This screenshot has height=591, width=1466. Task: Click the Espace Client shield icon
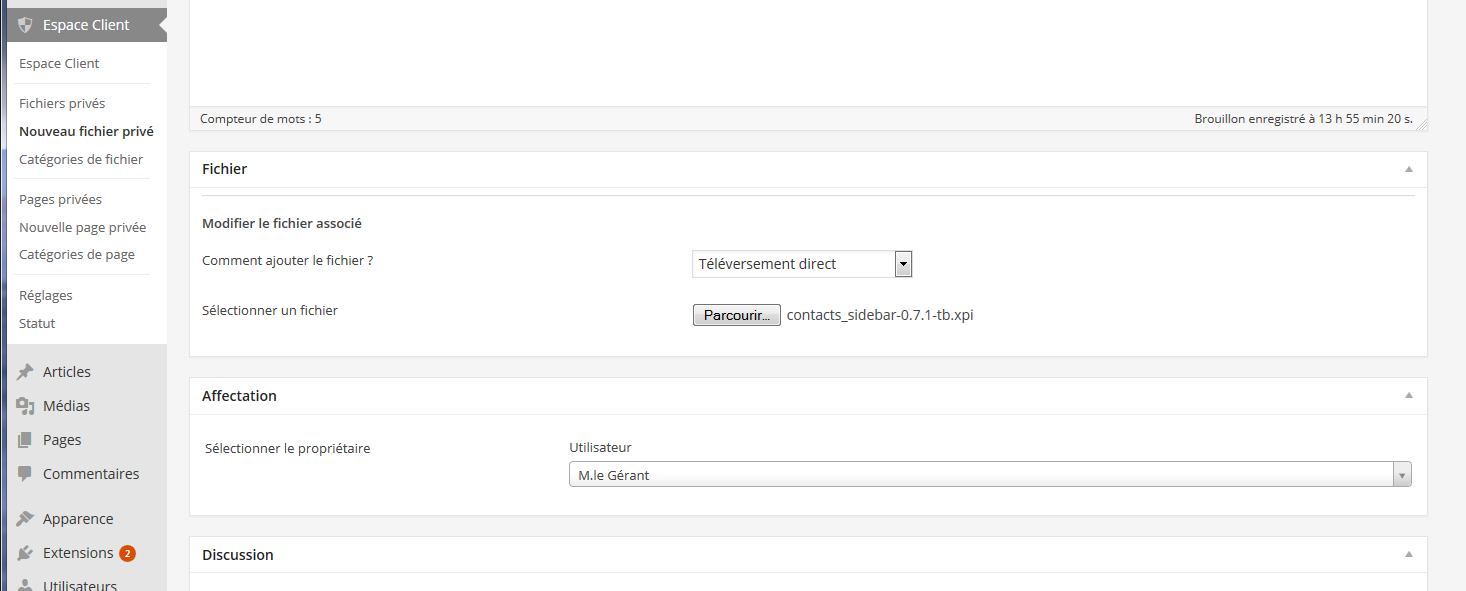pos(25,25)
